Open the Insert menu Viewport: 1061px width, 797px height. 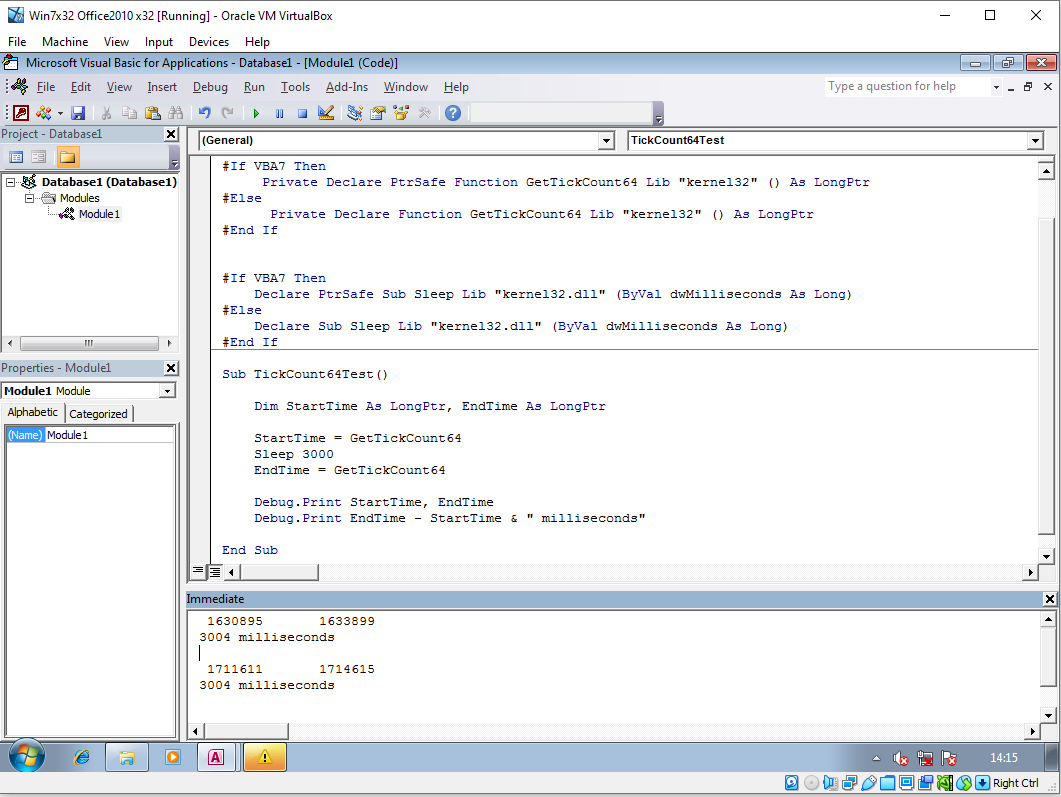click(x=162, y=87)
